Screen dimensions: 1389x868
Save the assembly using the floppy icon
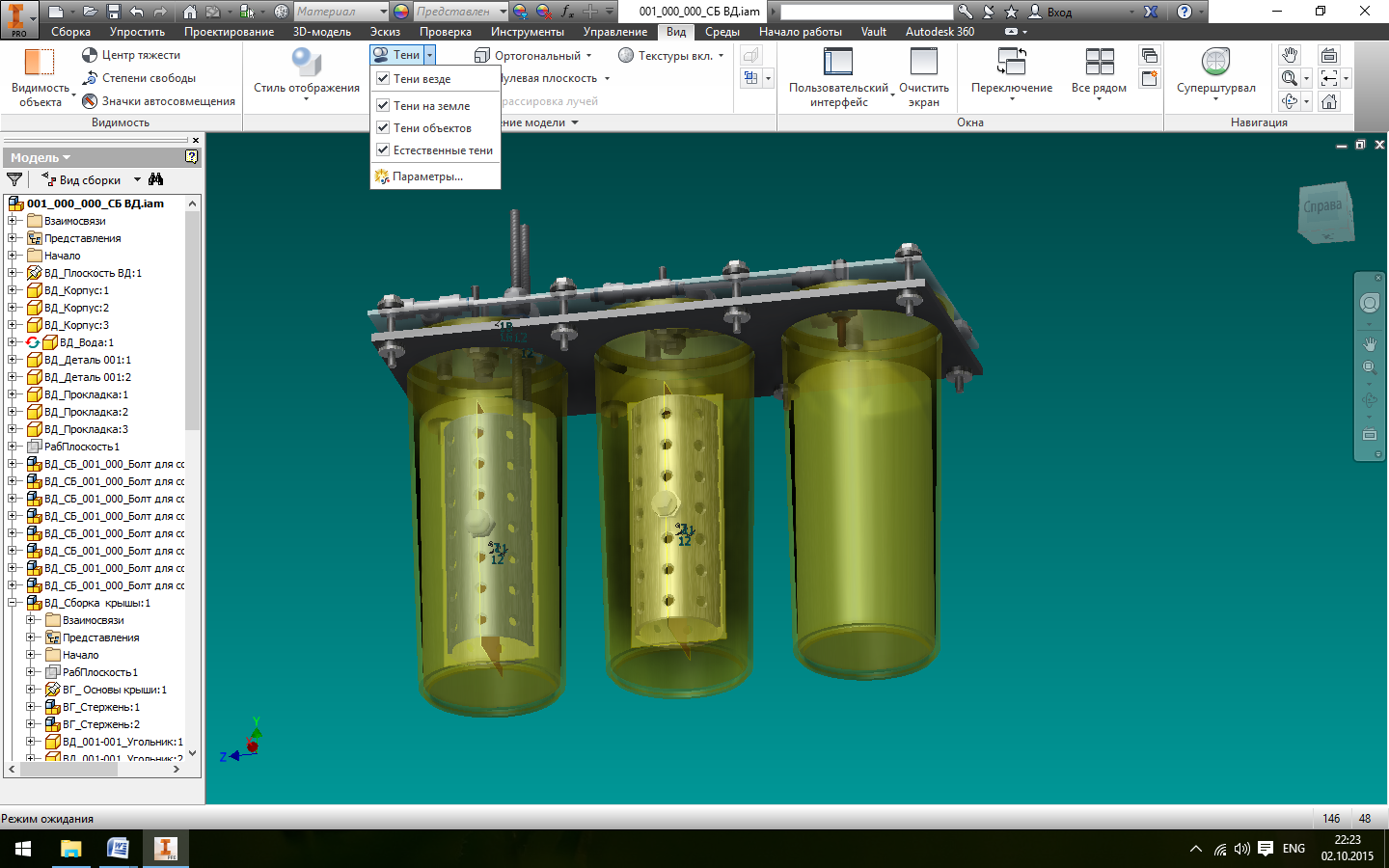click(x=113, y=12)
